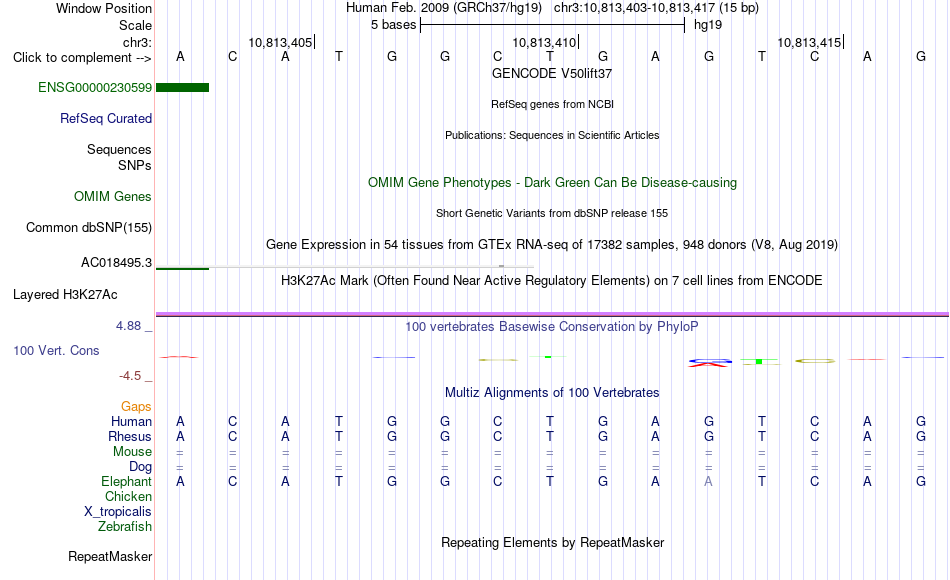Click the dark green ENSG00000230599 gene block
This screenshot has height=580, width=950.
(182, 87)
